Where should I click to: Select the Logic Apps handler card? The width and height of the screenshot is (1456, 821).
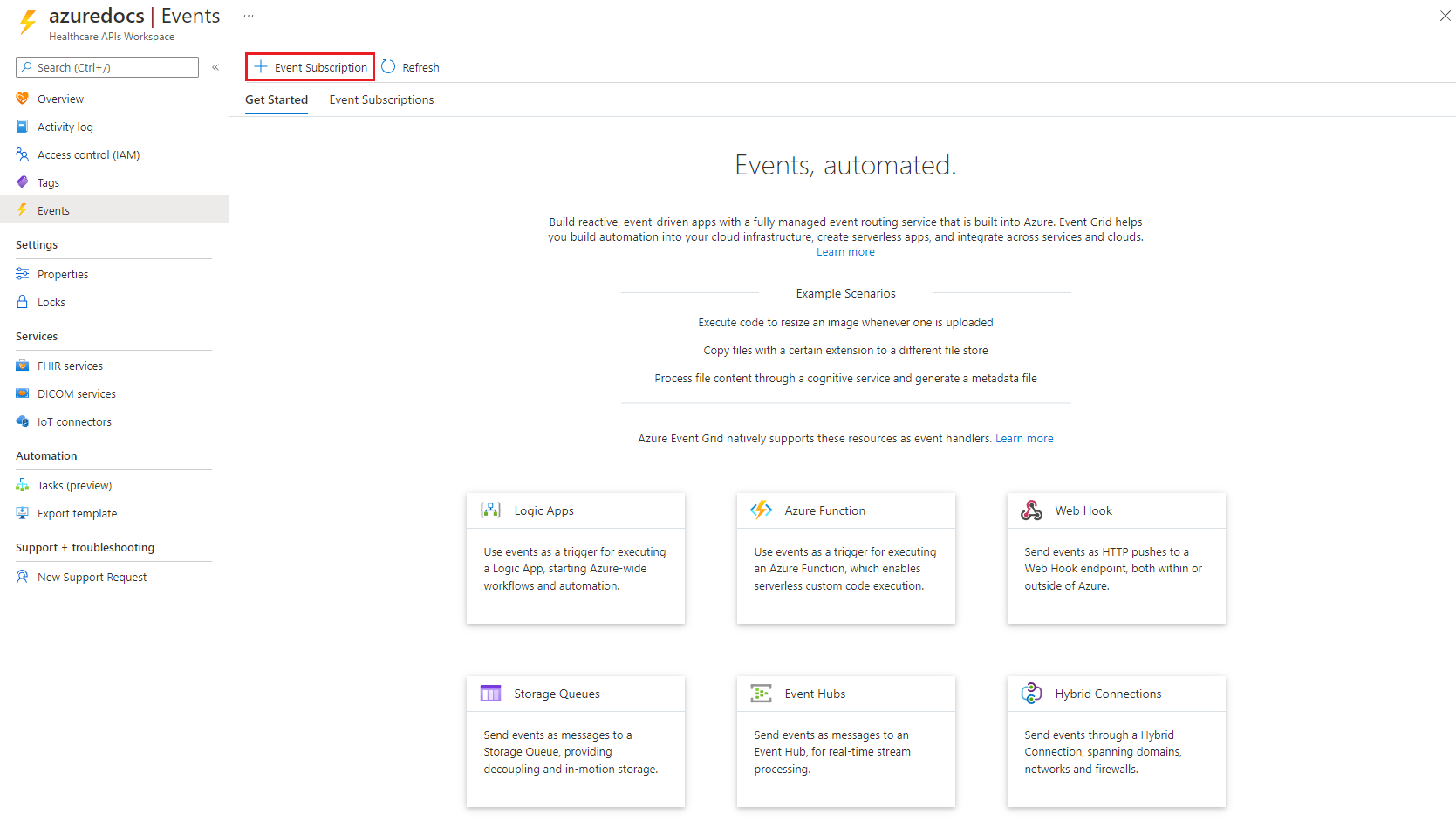575,558
